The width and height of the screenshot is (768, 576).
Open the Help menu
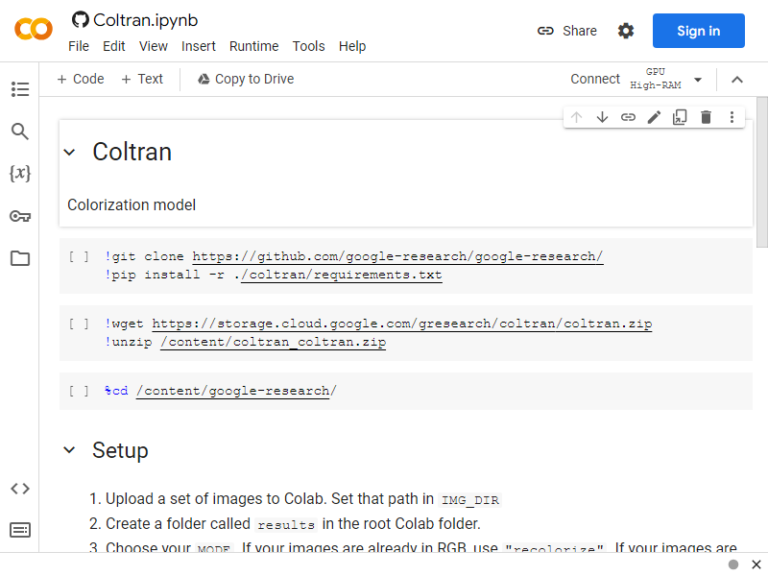[x=352, y=46]
